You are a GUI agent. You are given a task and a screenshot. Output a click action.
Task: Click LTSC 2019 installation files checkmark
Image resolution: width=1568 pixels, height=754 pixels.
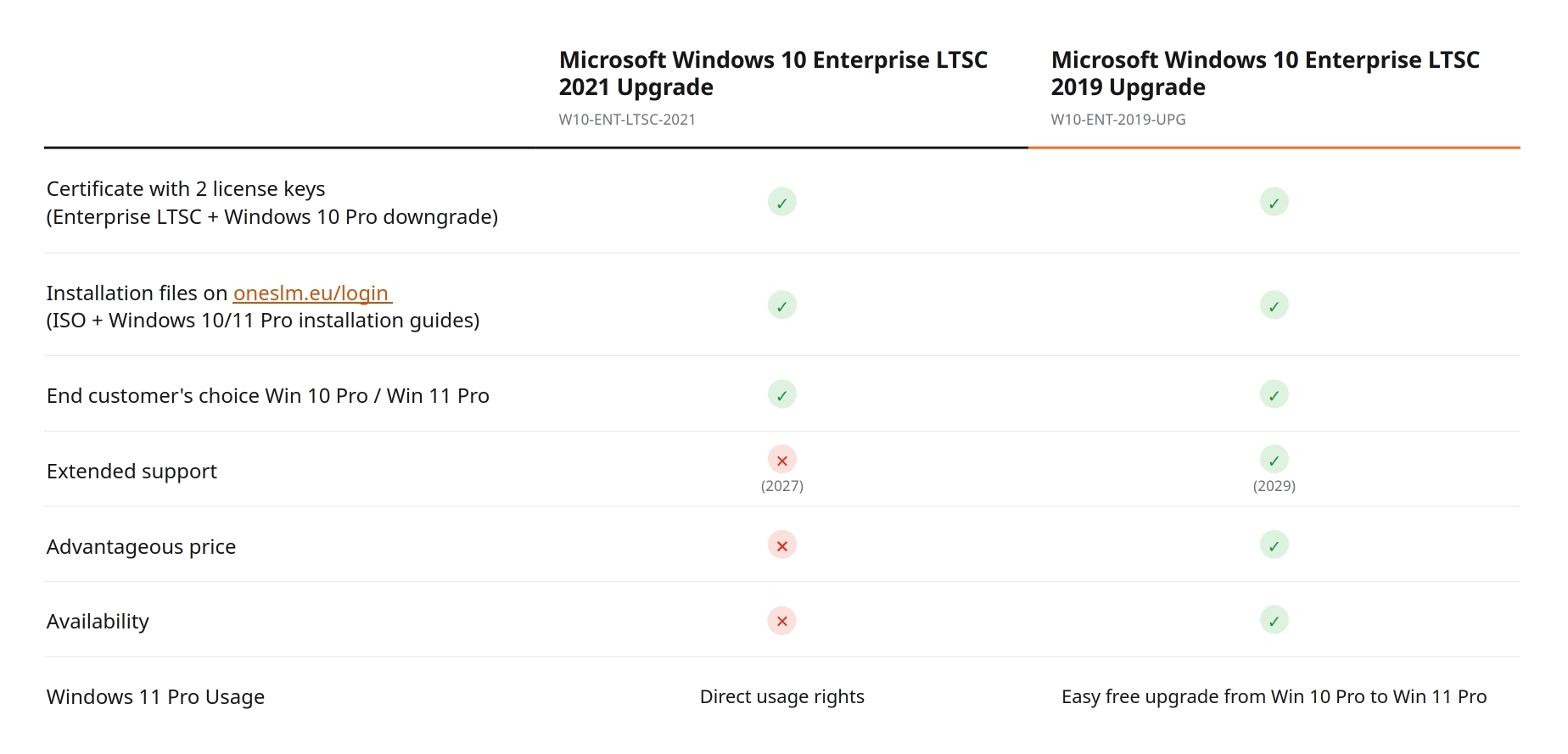click(1274, 305)
